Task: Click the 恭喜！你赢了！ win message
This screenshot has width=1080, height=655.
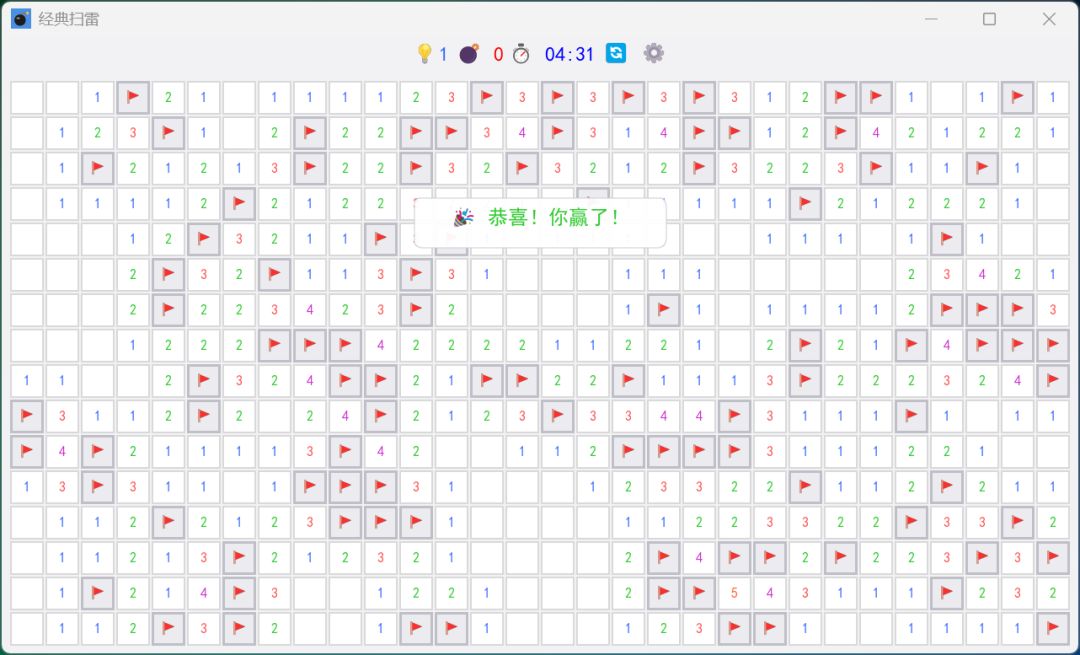Action: click(554, 218)
